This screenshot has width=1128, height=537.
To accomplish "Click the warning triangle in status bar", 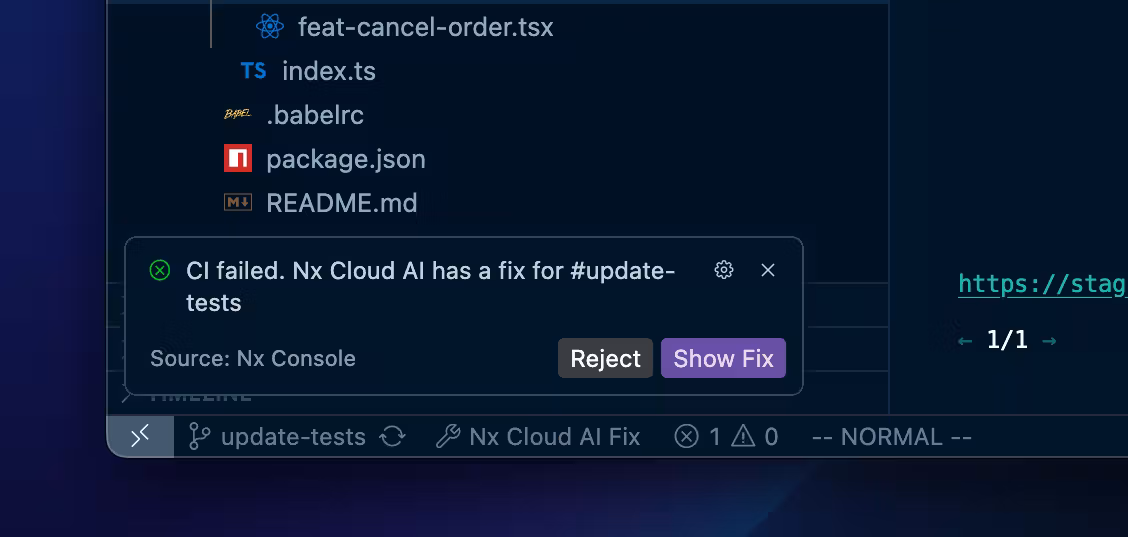I will tap(743, 437).
